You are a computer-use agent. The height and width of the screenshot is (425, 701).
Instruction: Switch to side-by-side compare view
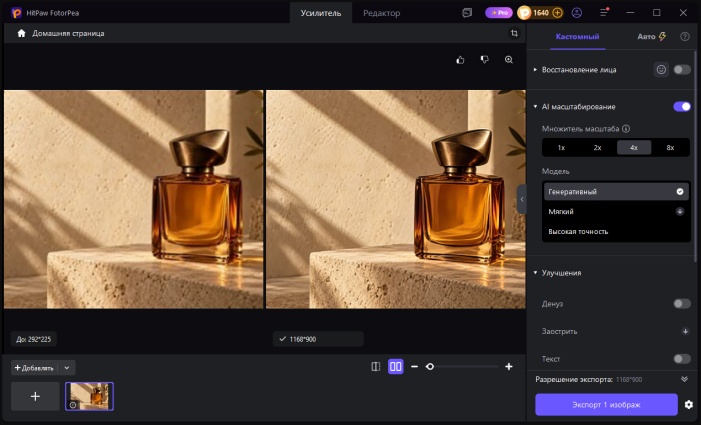tap(396, 366)
